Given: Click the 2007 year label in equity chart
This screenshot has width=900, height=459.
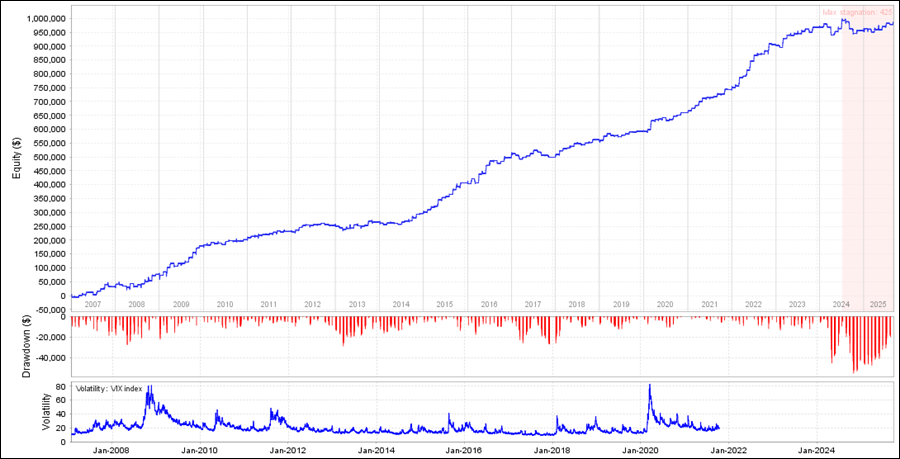Looking at the screenshot, I should pyautogui.click(x=92, y=304).
